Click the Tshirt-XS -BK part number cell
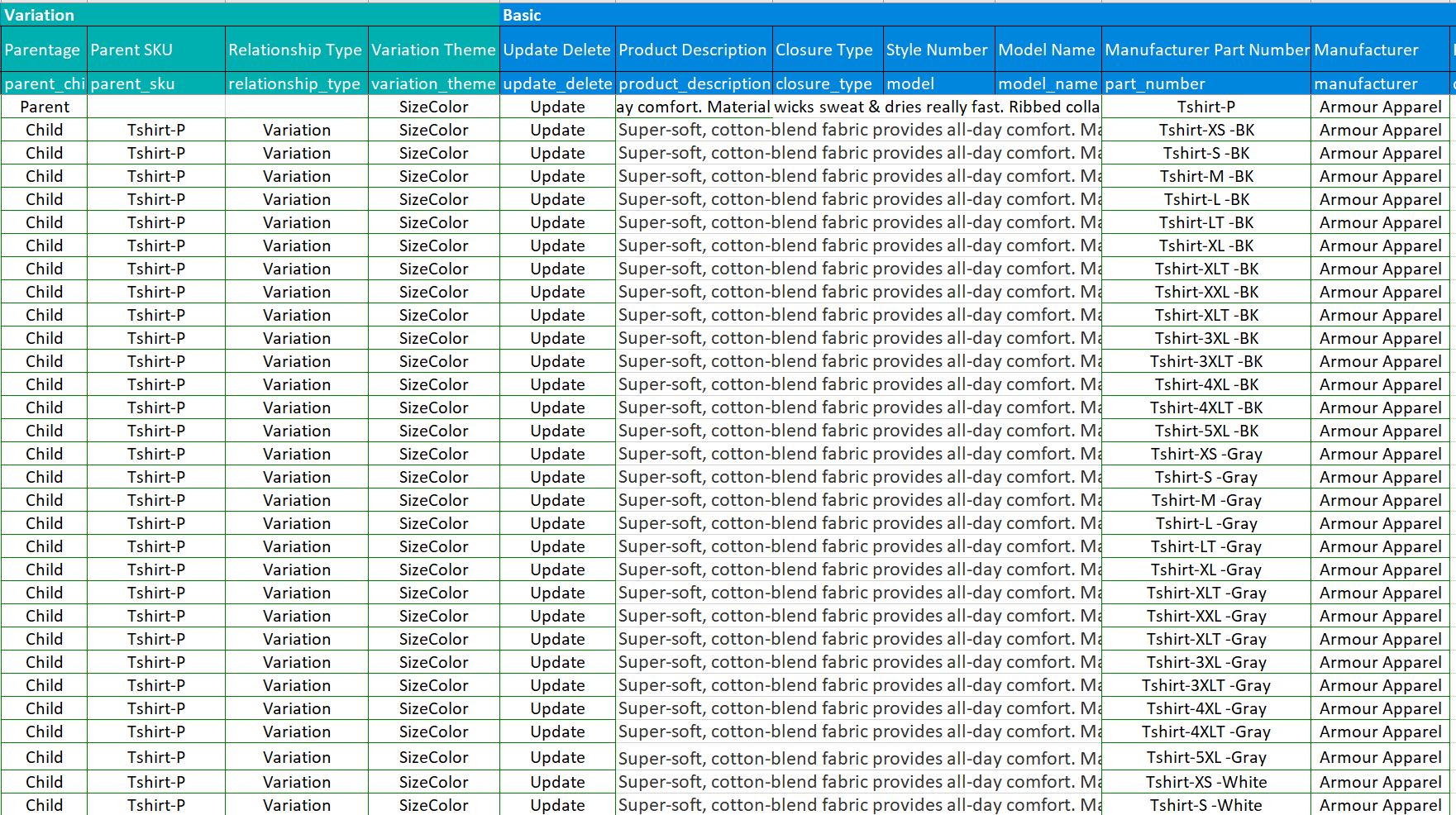 1206,130
